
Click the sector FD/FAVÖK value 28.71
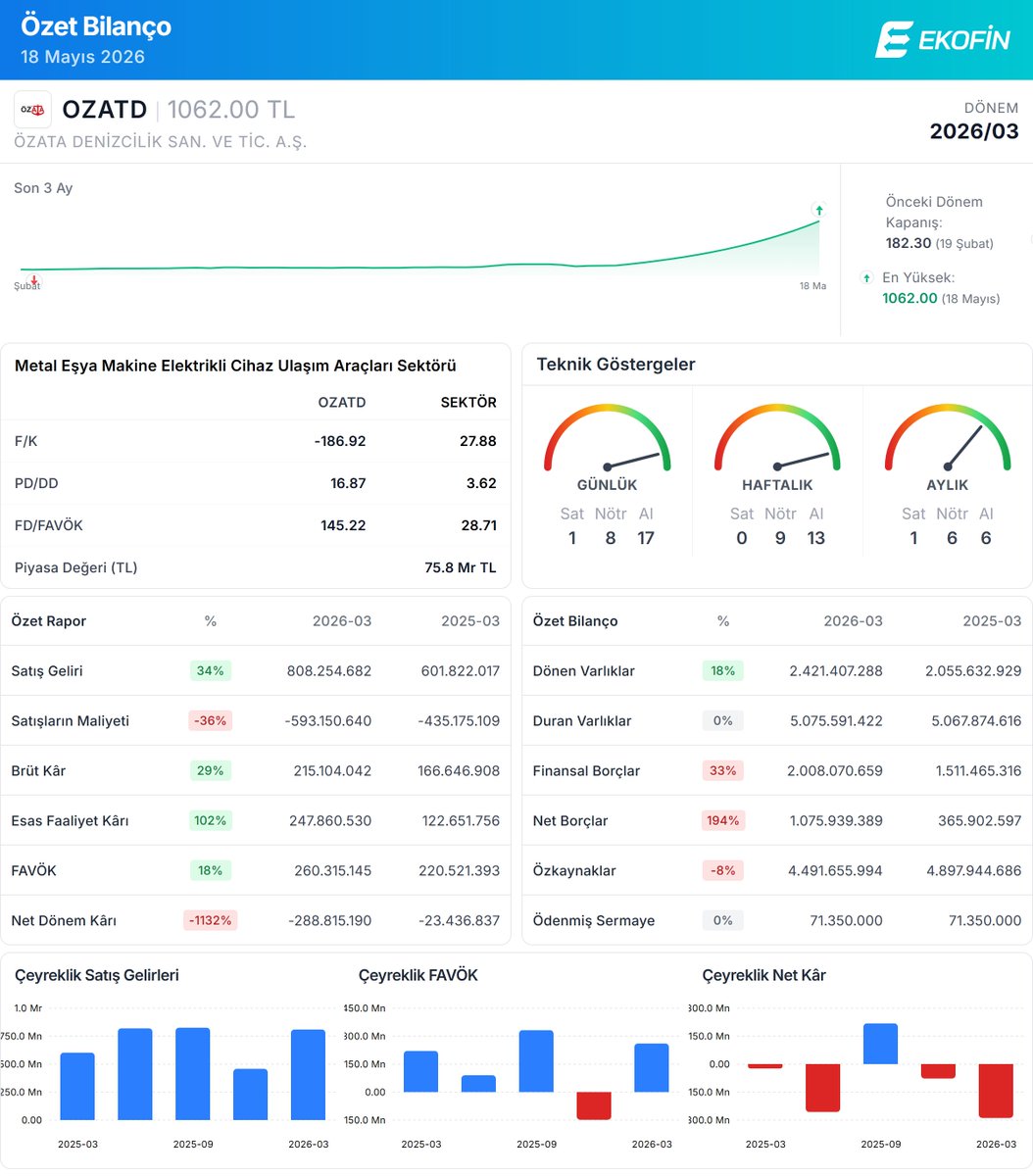click(478, 525)
